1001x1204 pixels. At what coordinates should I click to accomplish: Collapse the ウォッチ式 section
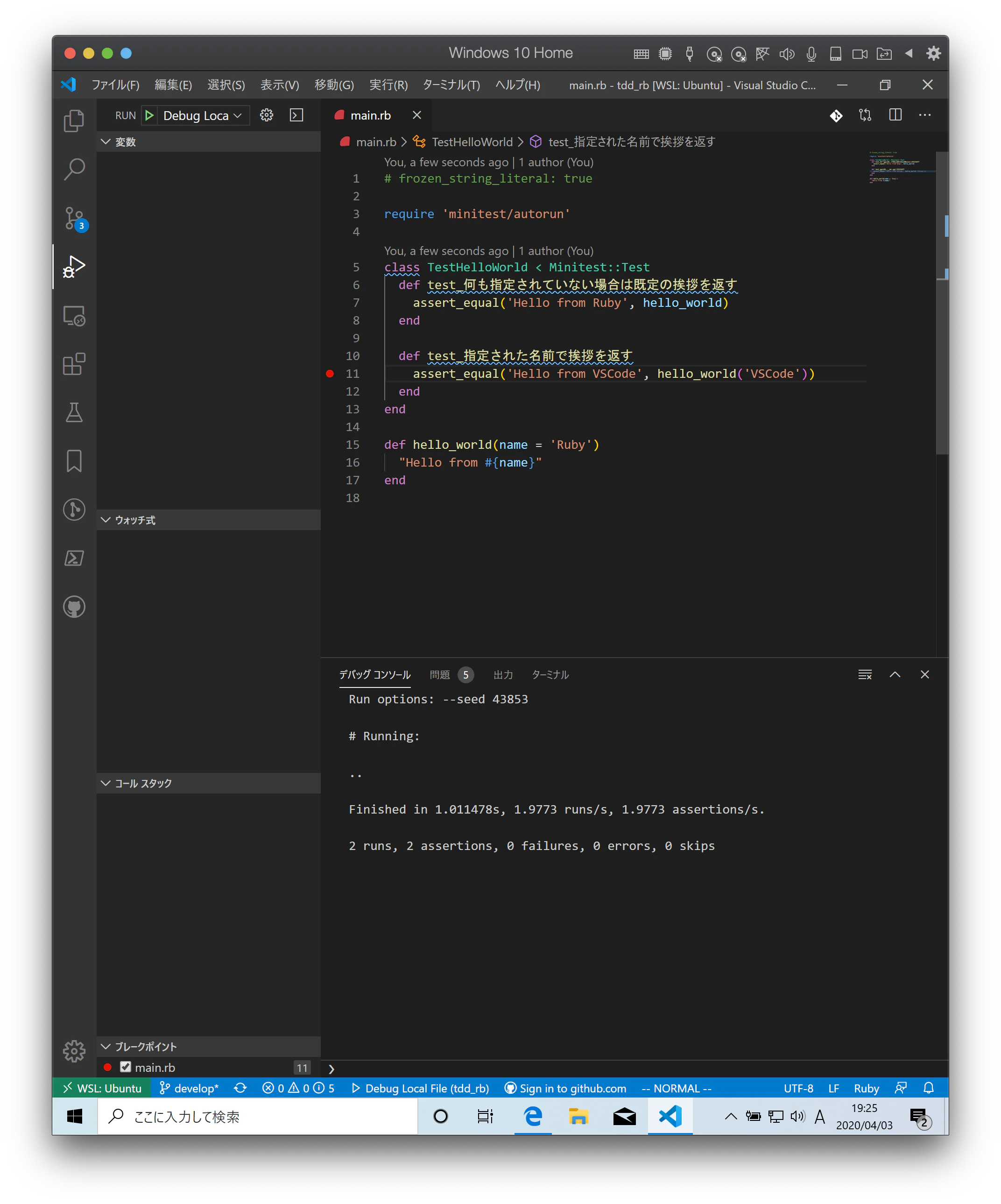click(x=209, y=520)
